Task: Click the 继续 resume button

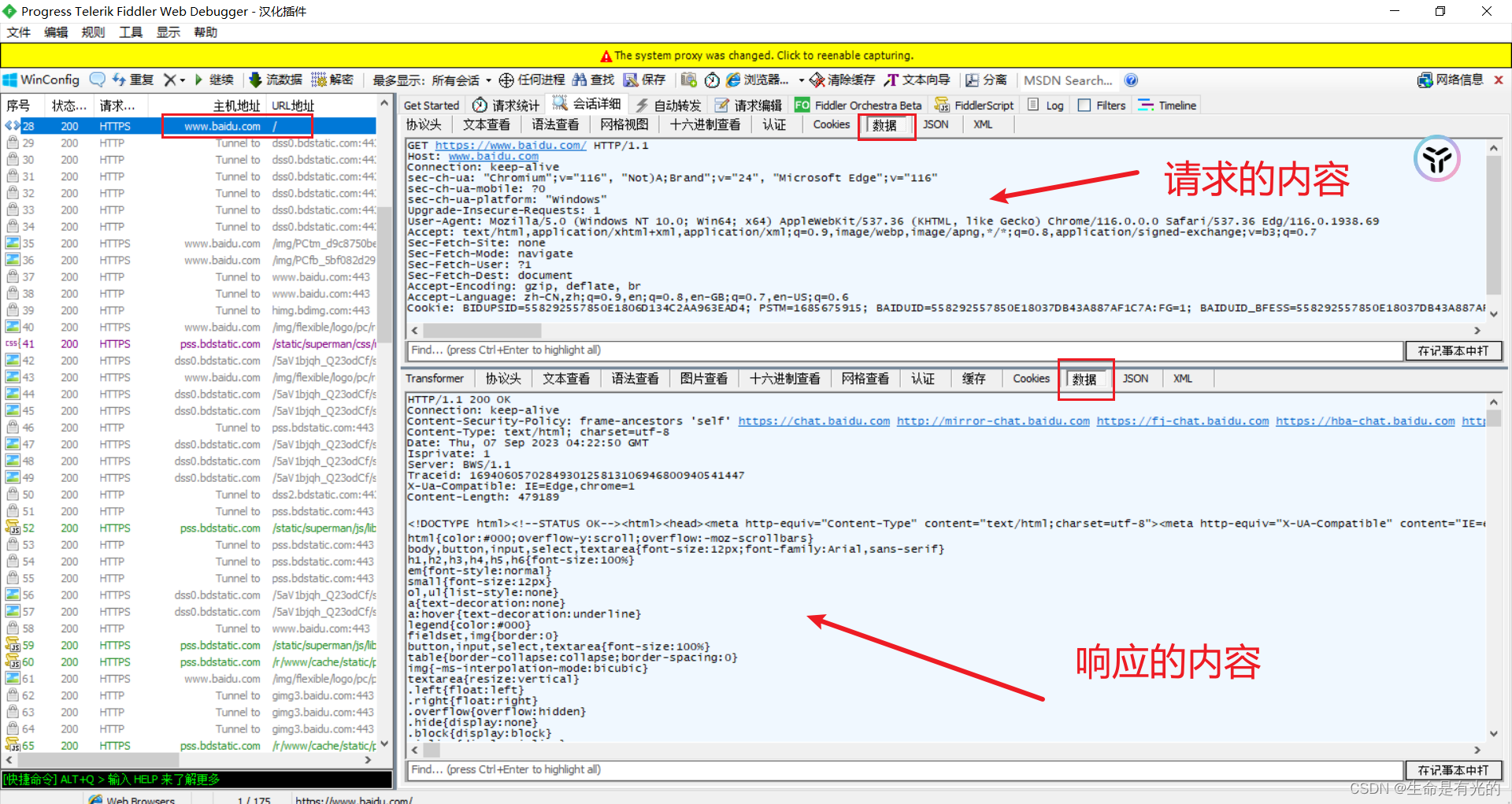Action: click(x=214, y=80)
